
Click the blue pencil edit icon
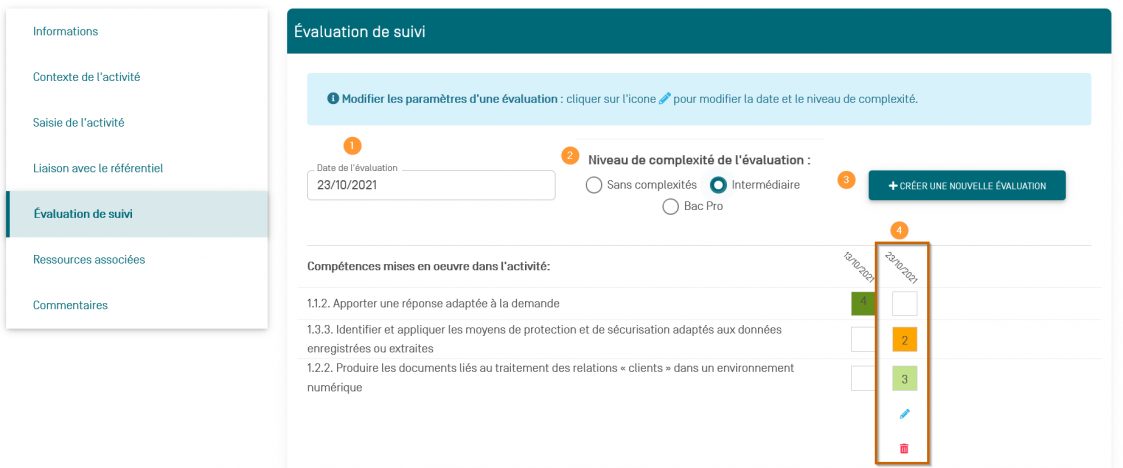tap(905, 413)
